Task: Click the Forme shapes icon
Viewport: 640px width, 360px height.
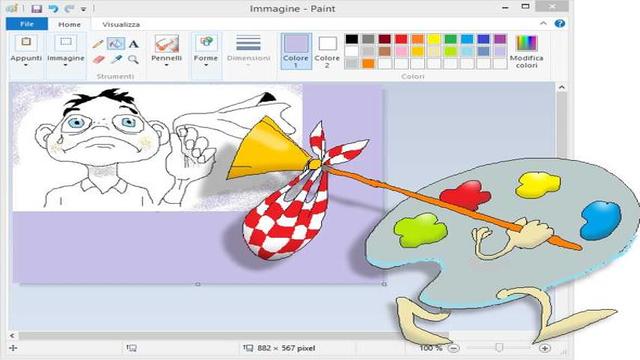Action: (206, 42)
